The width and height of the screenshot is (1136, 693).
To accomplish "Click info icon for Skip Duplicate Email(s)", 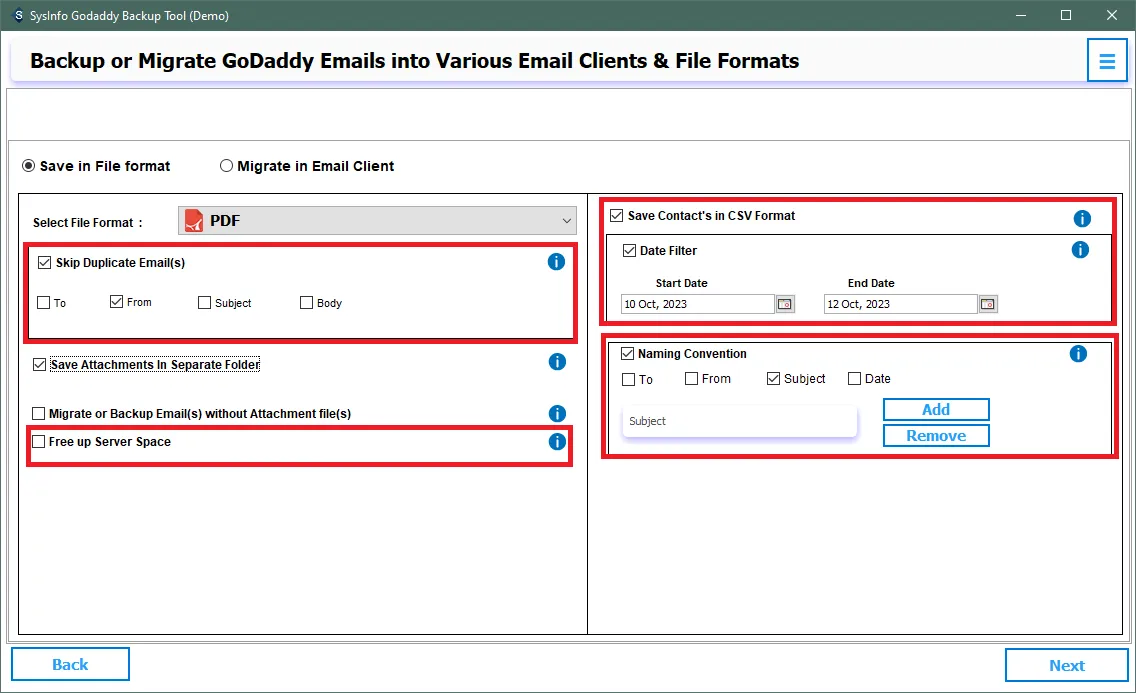I will pyautogui.click(x=557, y=262).
